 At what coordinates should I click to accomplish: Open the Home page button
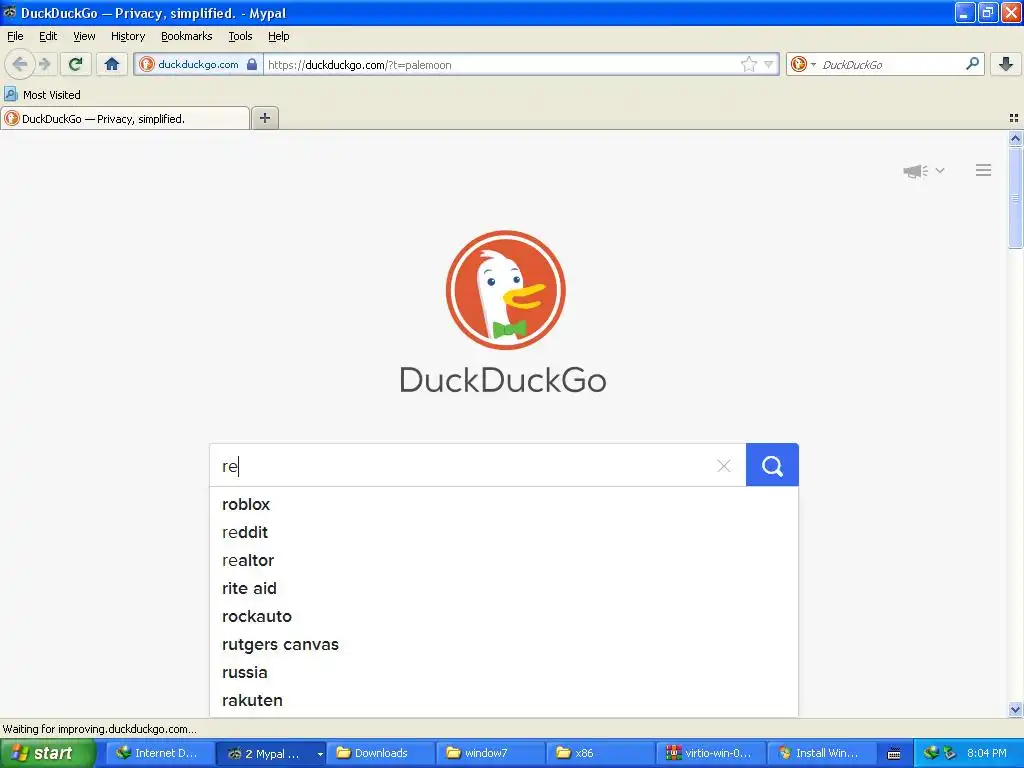click(112, 64)
